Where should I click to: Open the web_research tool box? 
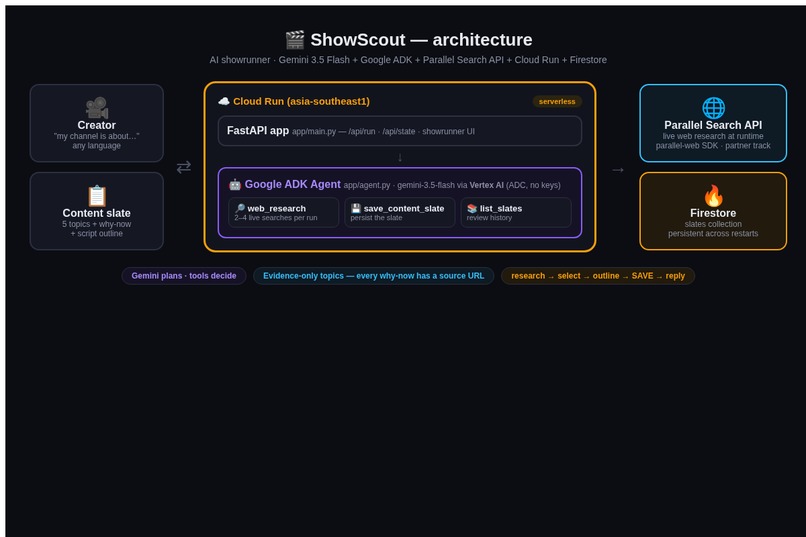(284, 212)
